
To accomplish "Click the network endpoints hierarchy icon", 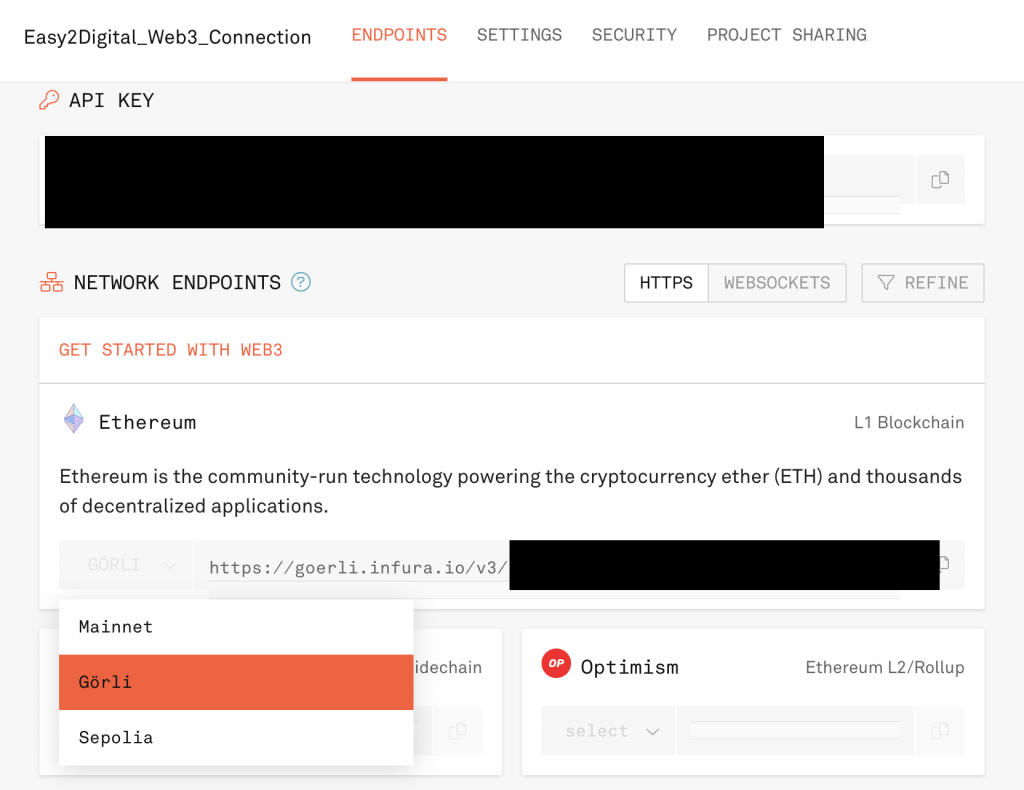I will click(52, 282).
